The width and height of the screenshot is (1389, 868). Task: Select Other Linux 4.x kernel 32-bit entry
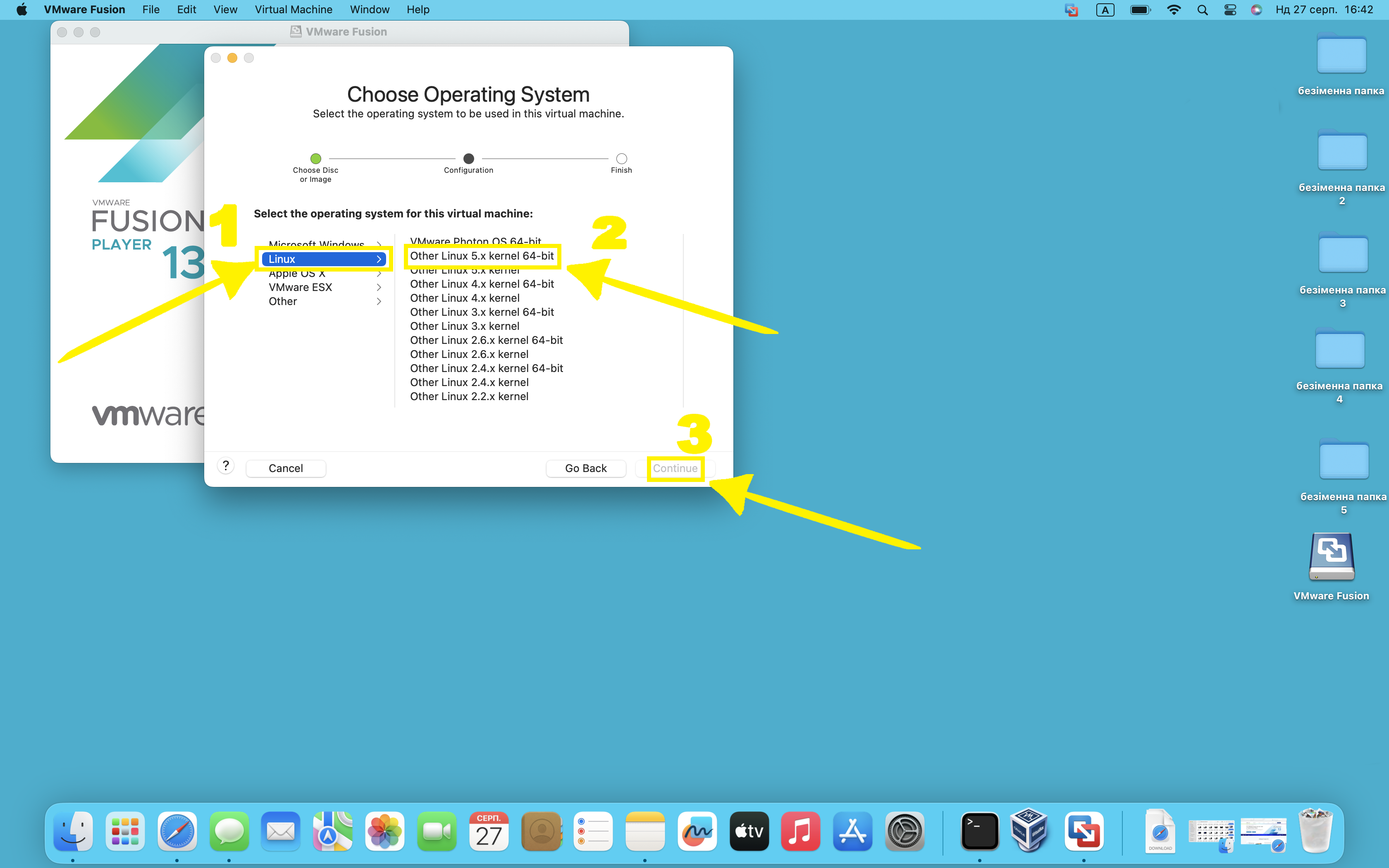pyautogui.click(x=465, y=298)
